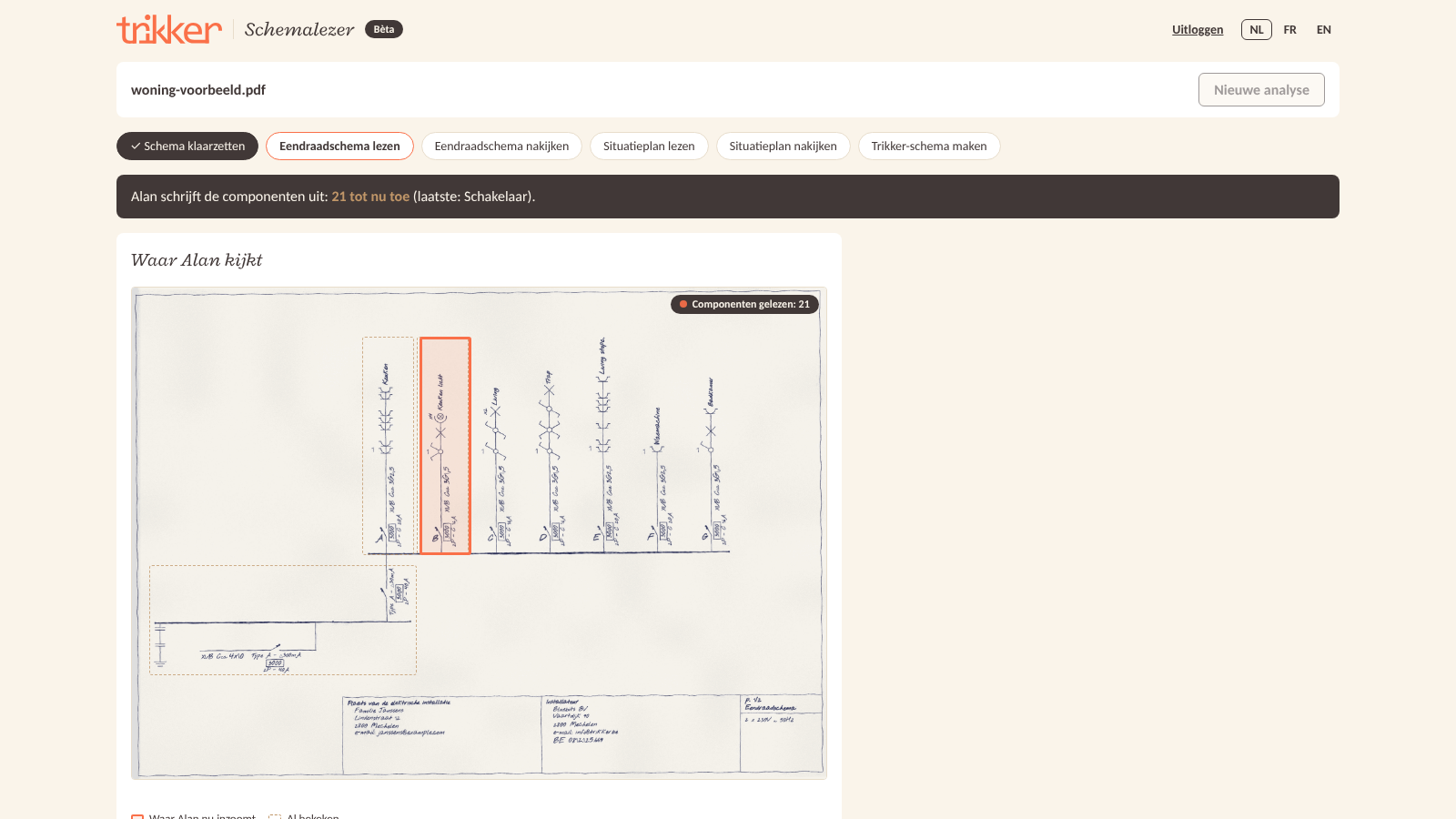Image resolution: width=1456 pixels, height=819 pixels.
Task: Switch language to FR
Action: [1289, 29]
